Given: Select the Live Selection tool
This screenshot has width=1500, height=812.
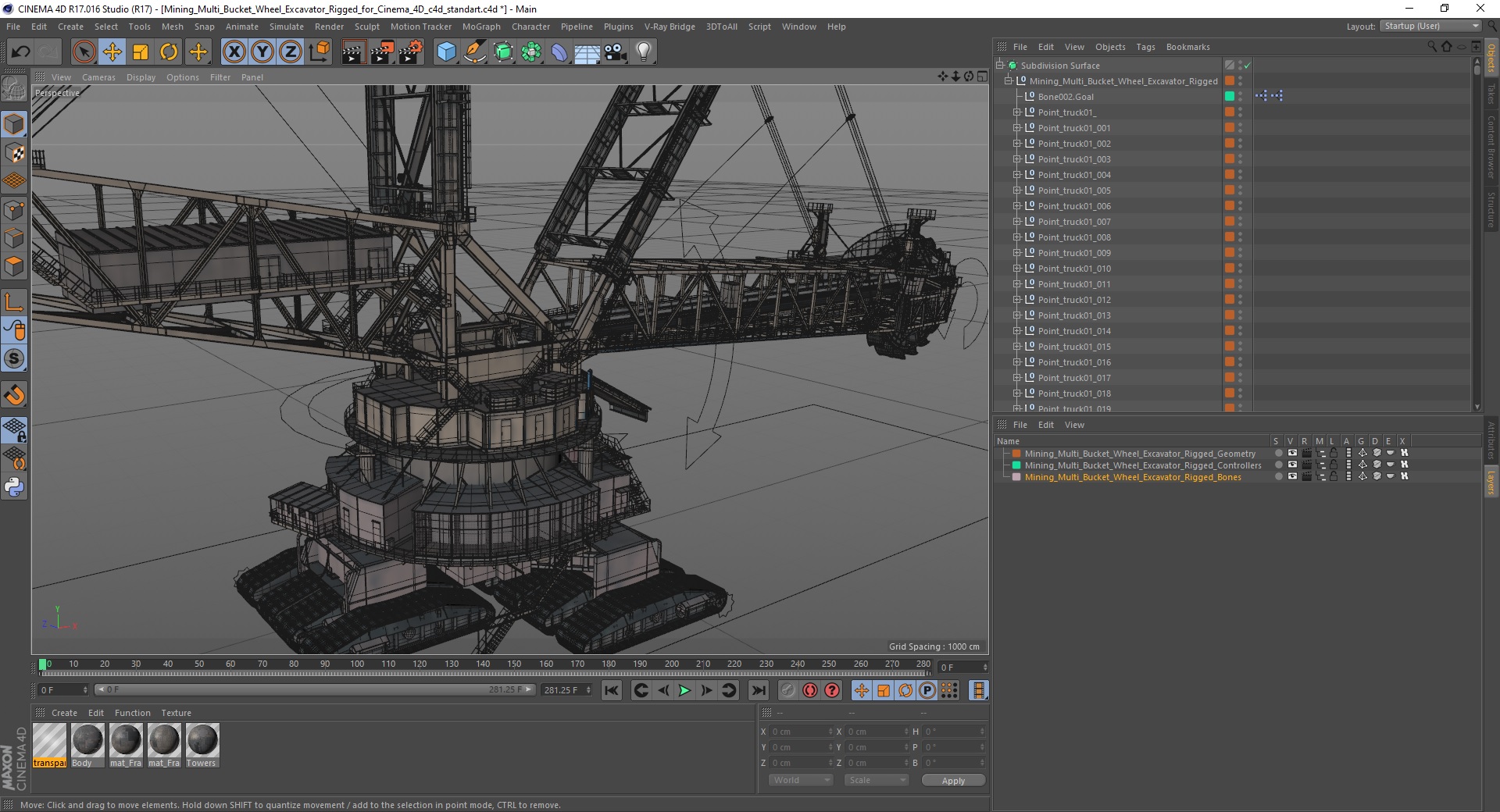Looking at the screenshot, I should point(84,52).
